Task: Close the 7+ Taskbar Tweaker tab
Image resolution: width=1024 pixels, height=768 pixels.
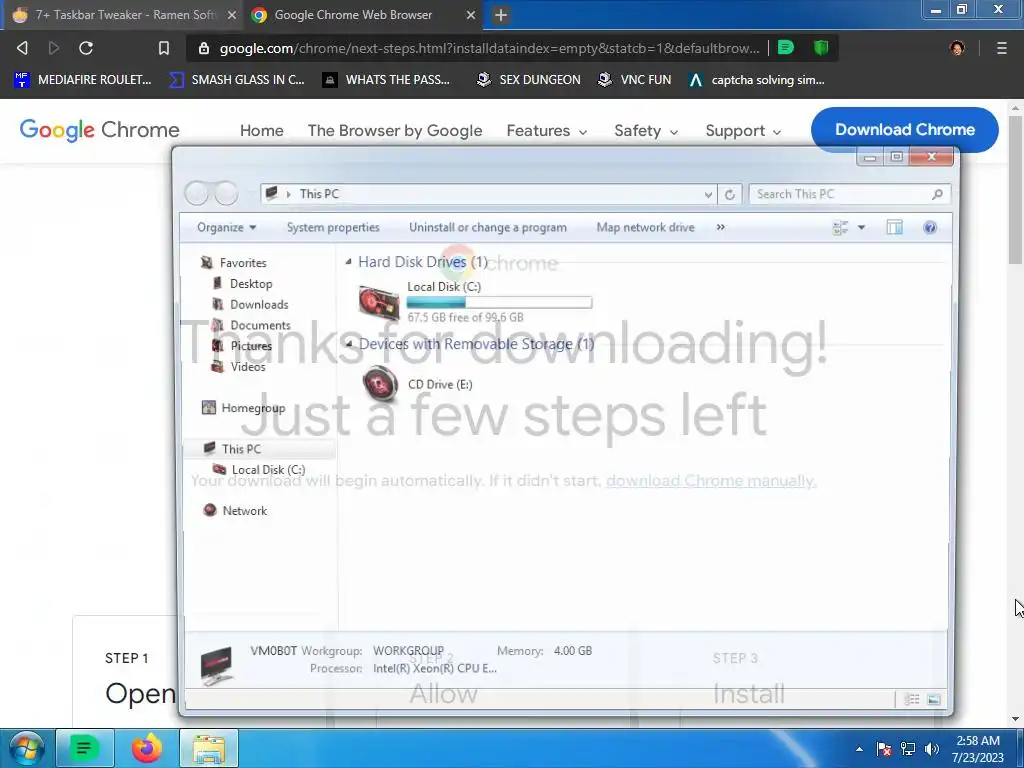Action: 231,15
